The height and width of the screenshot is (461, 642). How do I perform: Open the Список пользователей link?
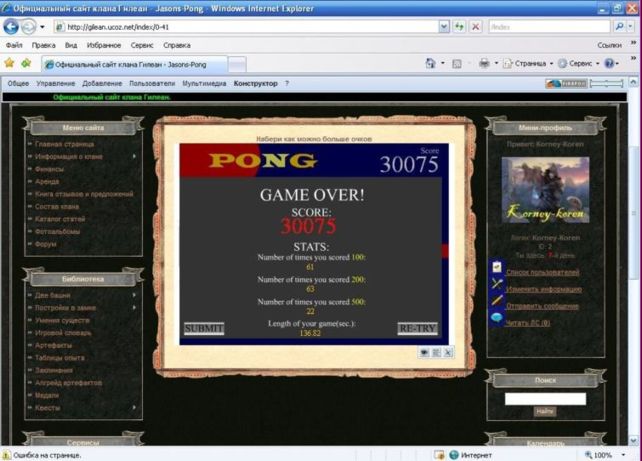(543, 272)
